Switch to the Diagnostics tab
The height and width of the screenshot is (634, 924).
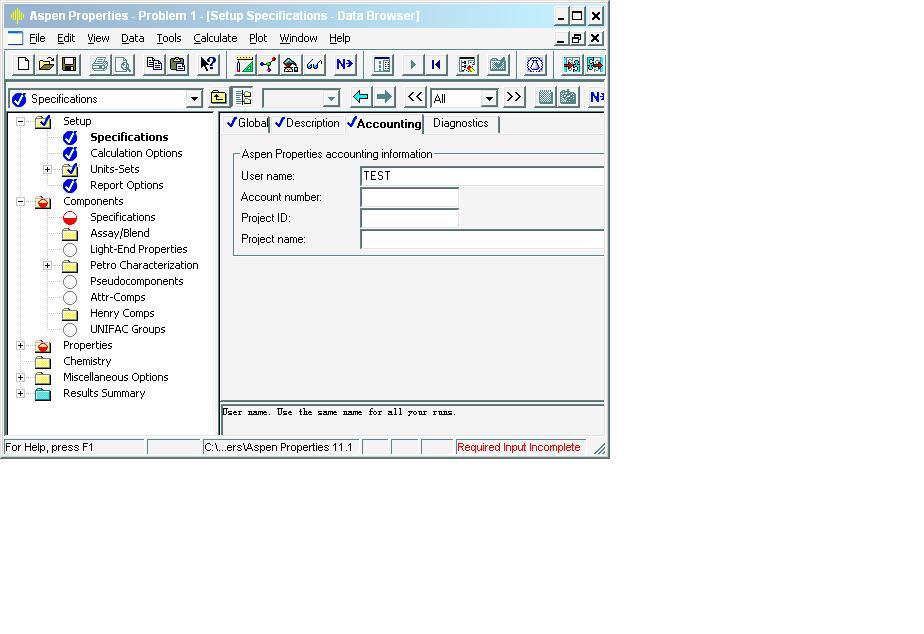[x=461, y=123]
